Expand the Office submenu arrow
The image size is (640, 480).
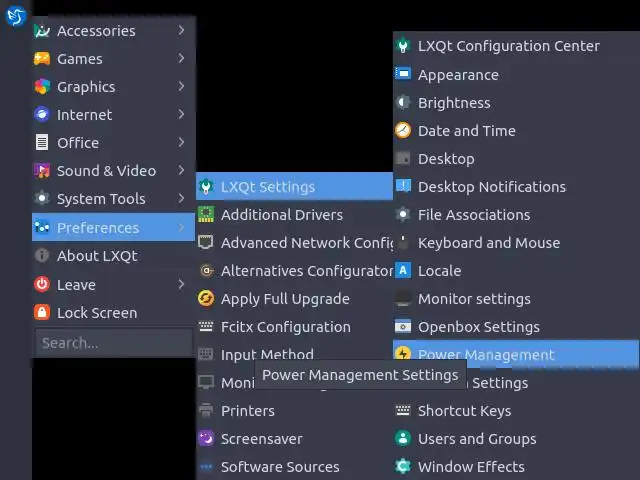(x=182, y=142)
